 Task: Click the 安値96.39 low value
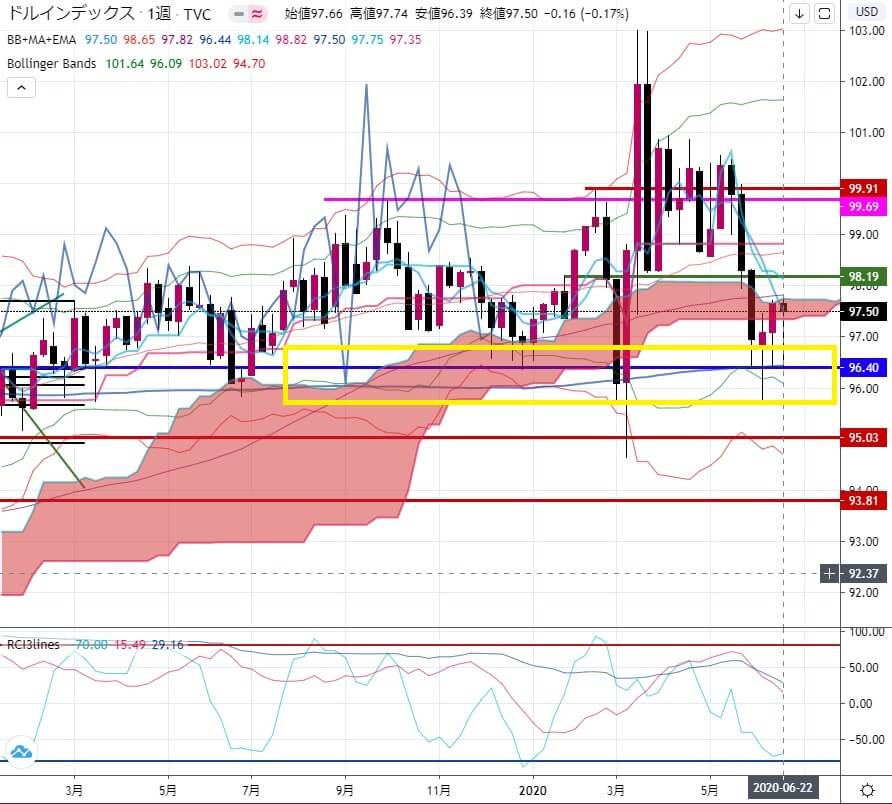[x=444, y=14]
